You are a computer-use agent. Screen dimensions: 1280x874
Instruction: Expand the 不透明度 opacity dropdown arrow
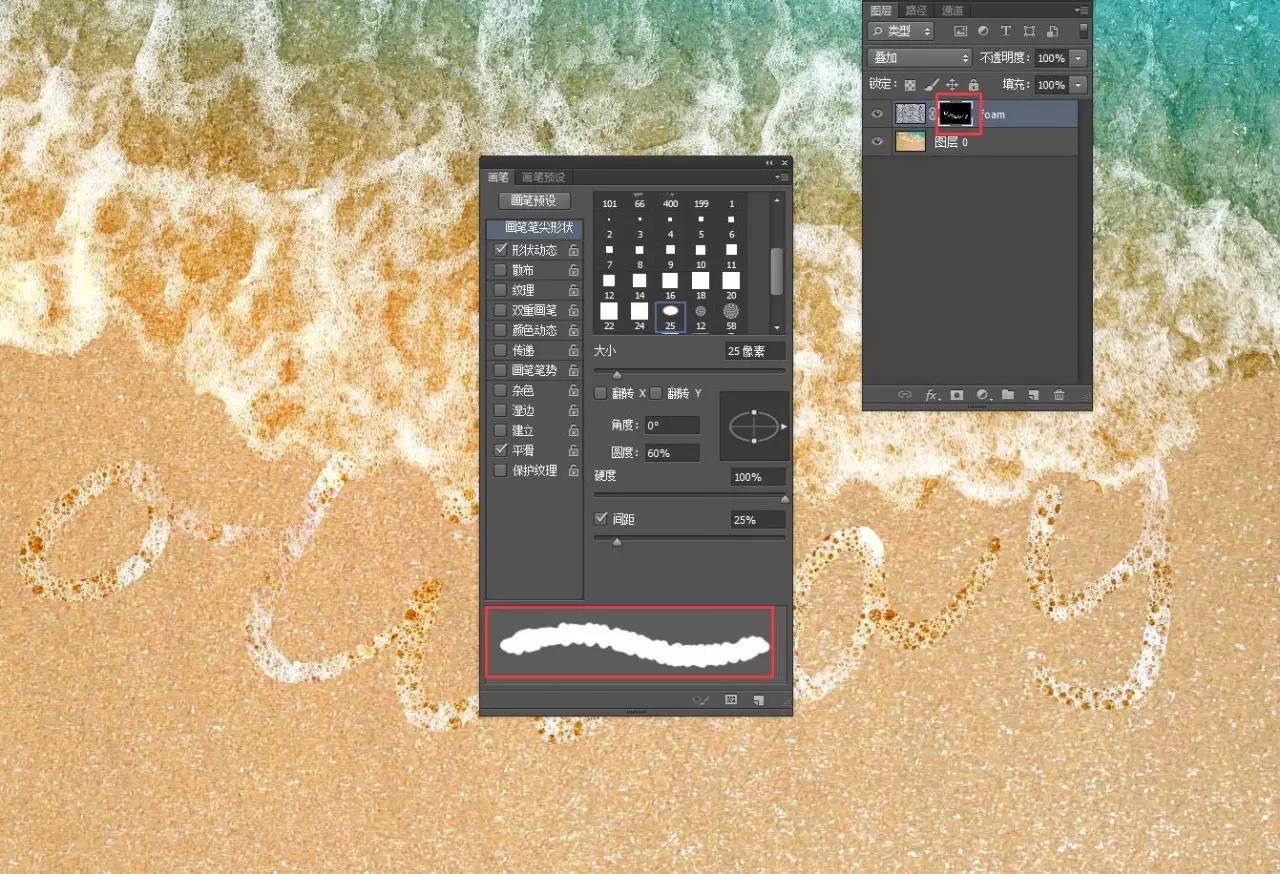pyautogui.click(x=1078, y=59)
